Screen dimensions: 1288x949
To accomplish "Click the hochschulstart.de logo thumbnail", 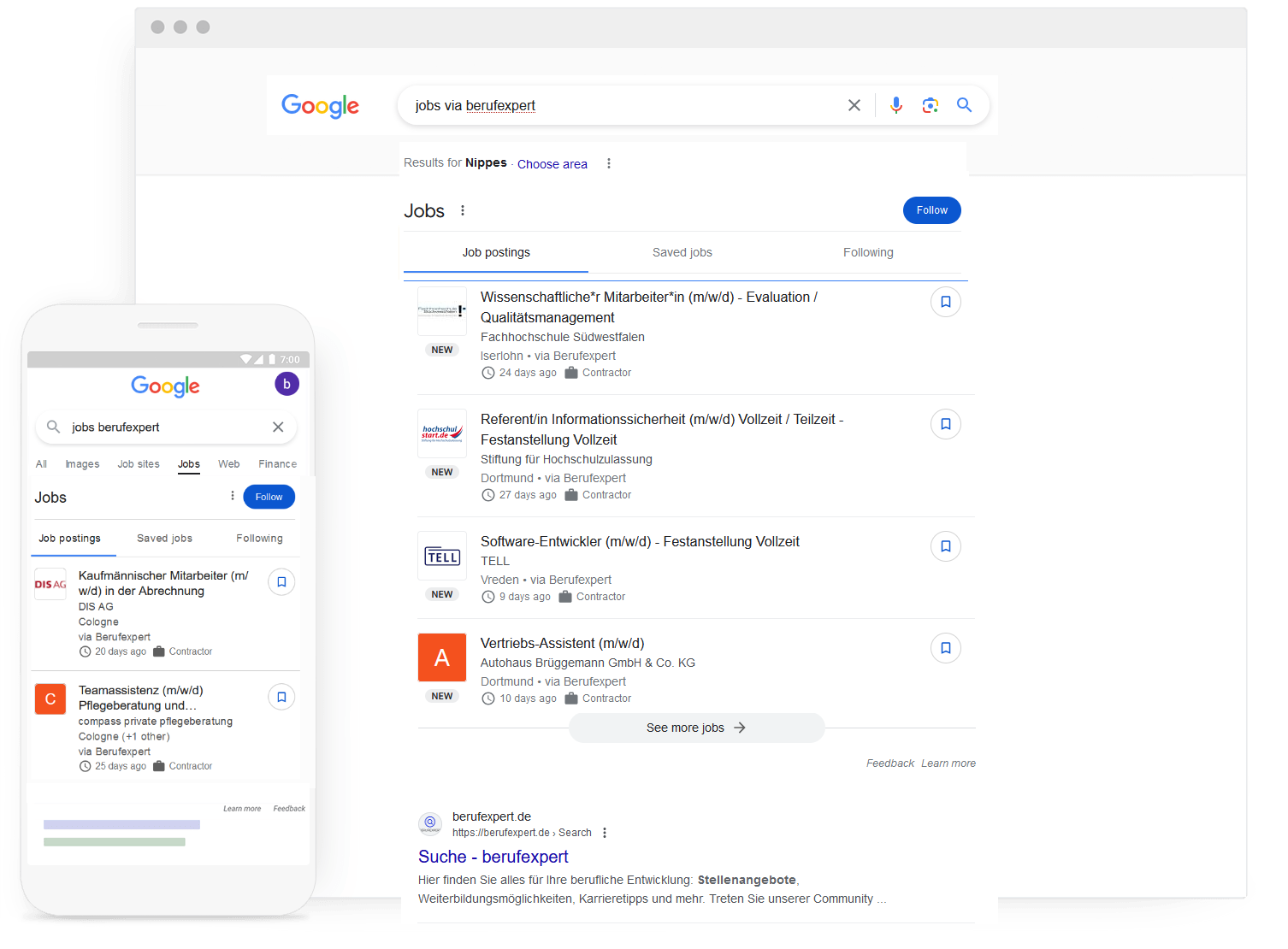I will click(x=442, y=433).
